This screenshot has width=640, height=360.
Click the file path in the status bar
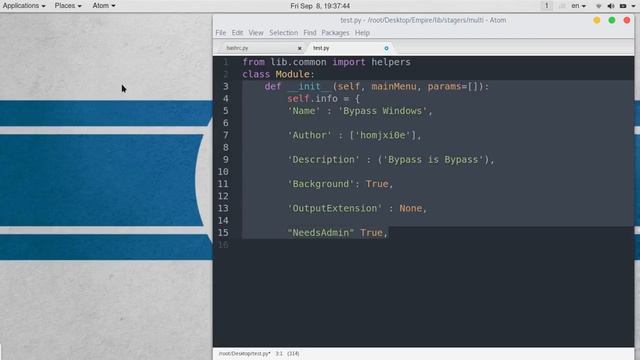(x=244, y=353)
